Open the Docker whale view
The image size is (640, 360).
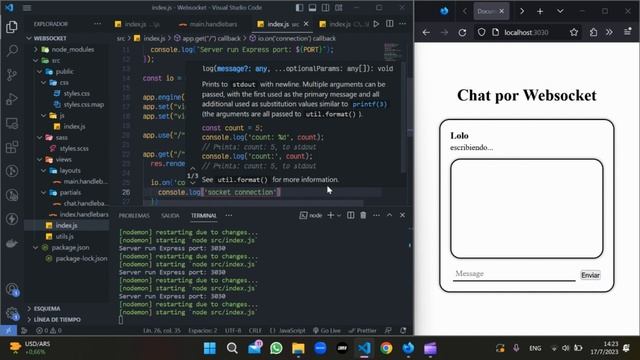pos(12,243)
